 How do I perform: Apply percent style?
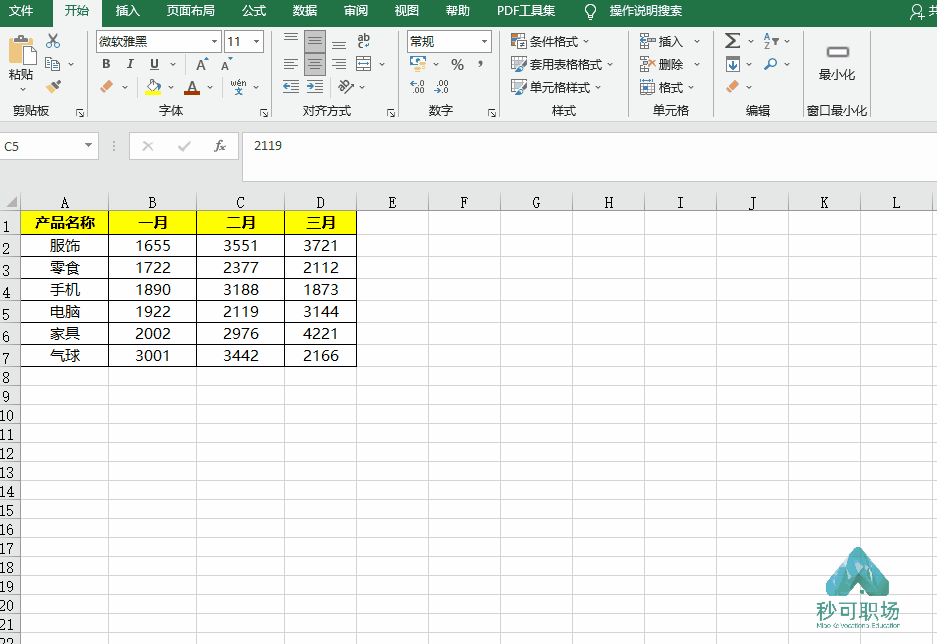coord(458,64)
